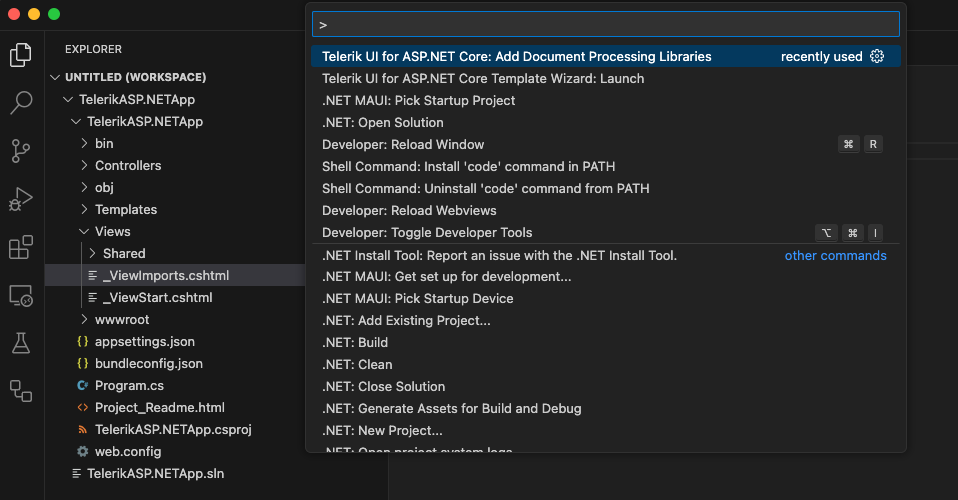Expand the wwwroot folder
The height and width of the screenshot is (500, 958).
(84, 319)
